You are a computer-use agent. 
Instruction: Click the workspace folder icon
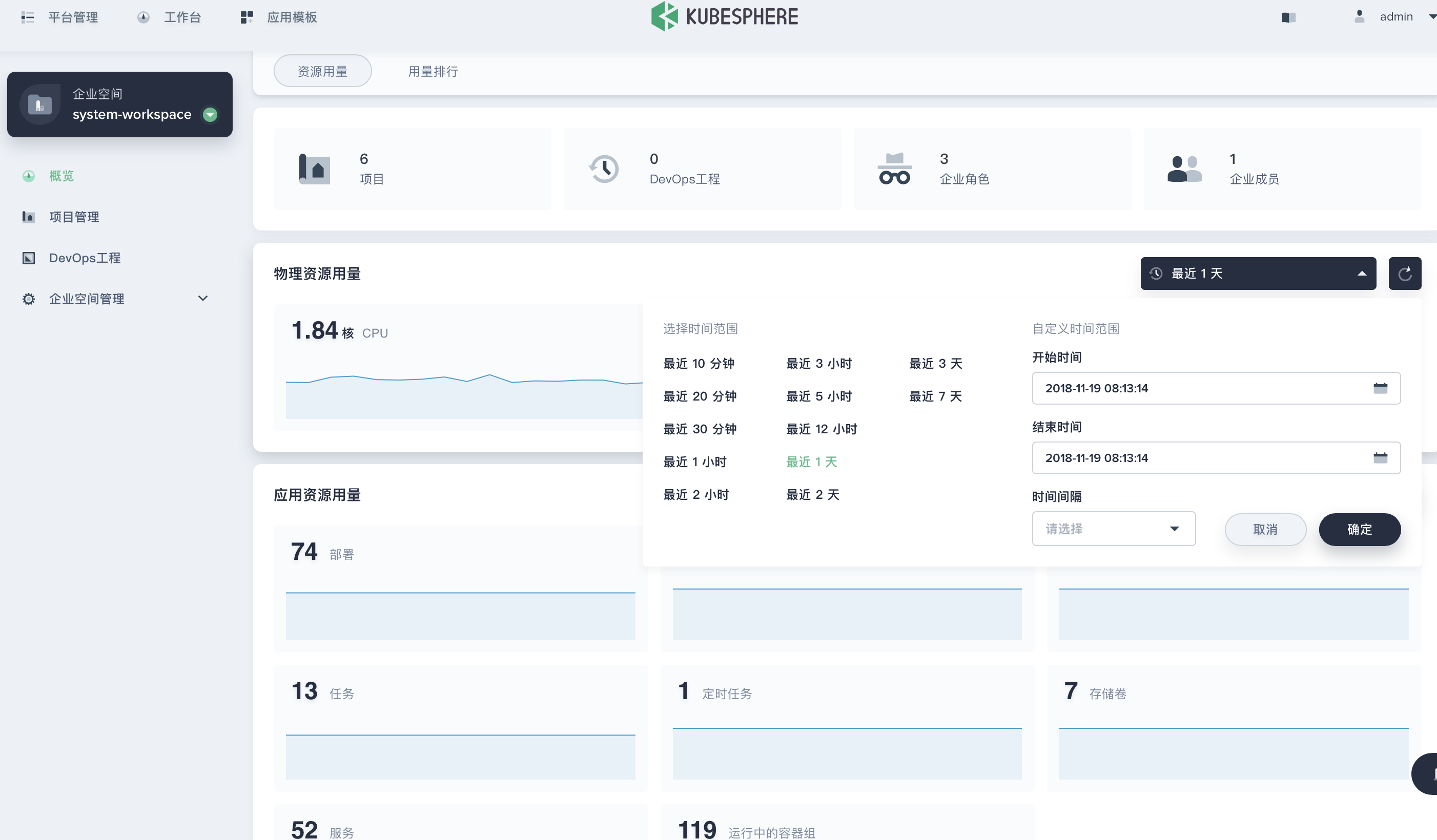pos(40,104)
